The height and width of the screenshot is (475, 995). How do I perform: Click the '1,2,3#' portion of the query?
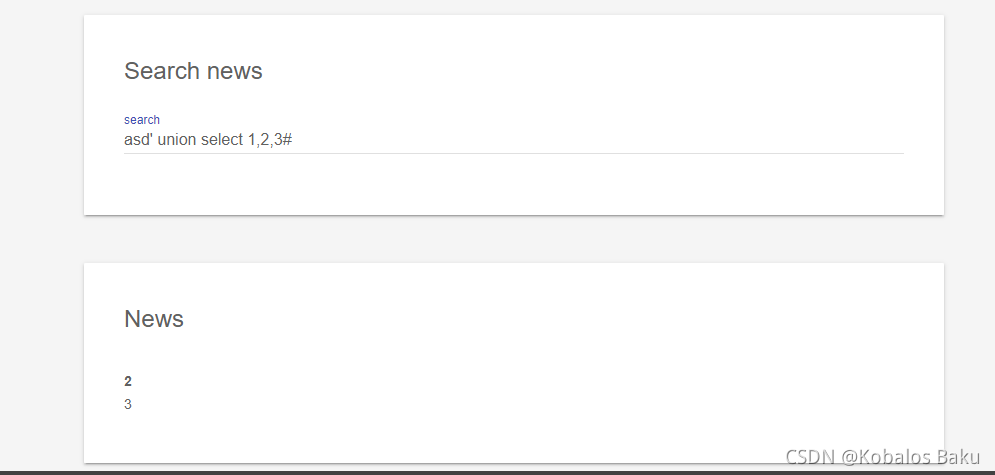[x=270, y=140]
